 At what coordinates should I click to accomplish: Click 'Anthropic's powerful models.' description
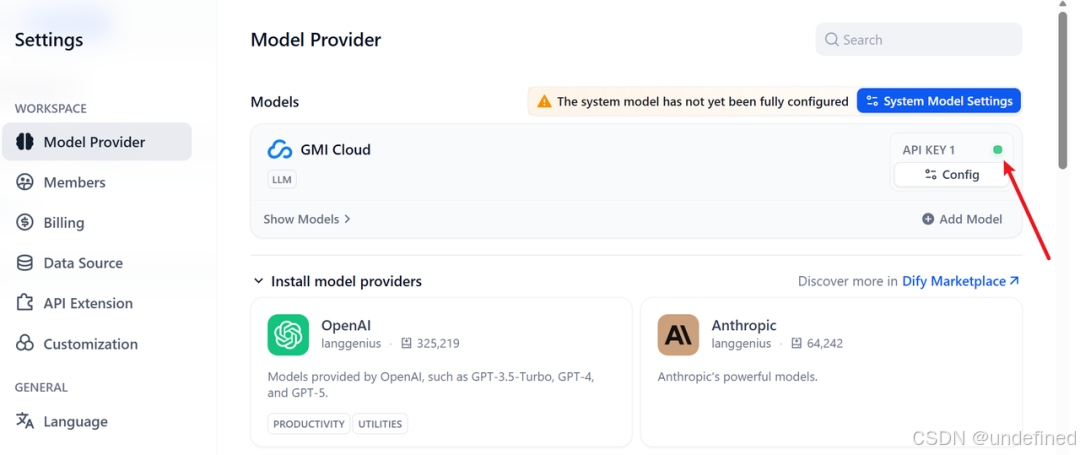(x=737, y=377)
